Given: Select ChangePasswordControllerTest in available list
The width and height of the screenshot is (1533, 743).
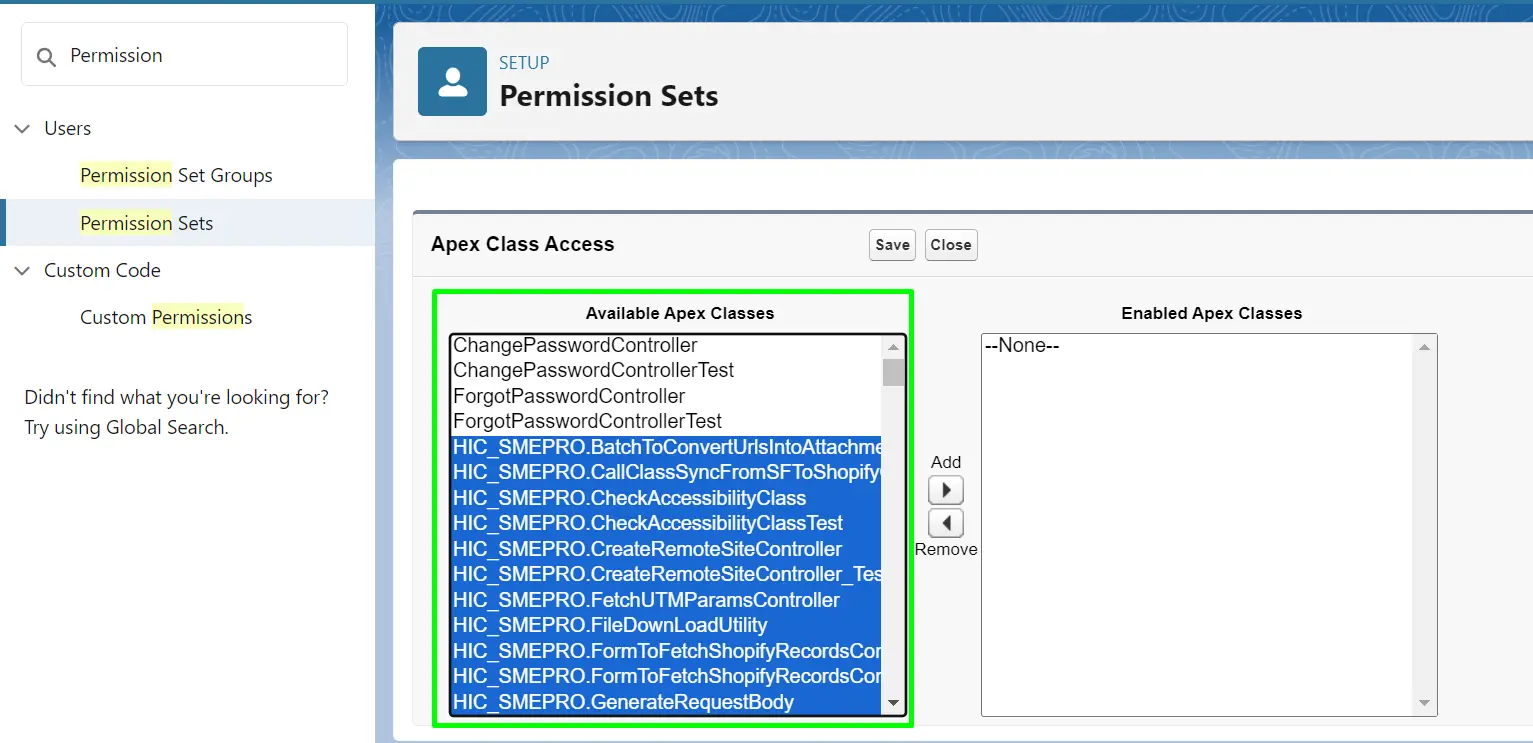Looking at the screenshot, I should click(x=666, y=370).
